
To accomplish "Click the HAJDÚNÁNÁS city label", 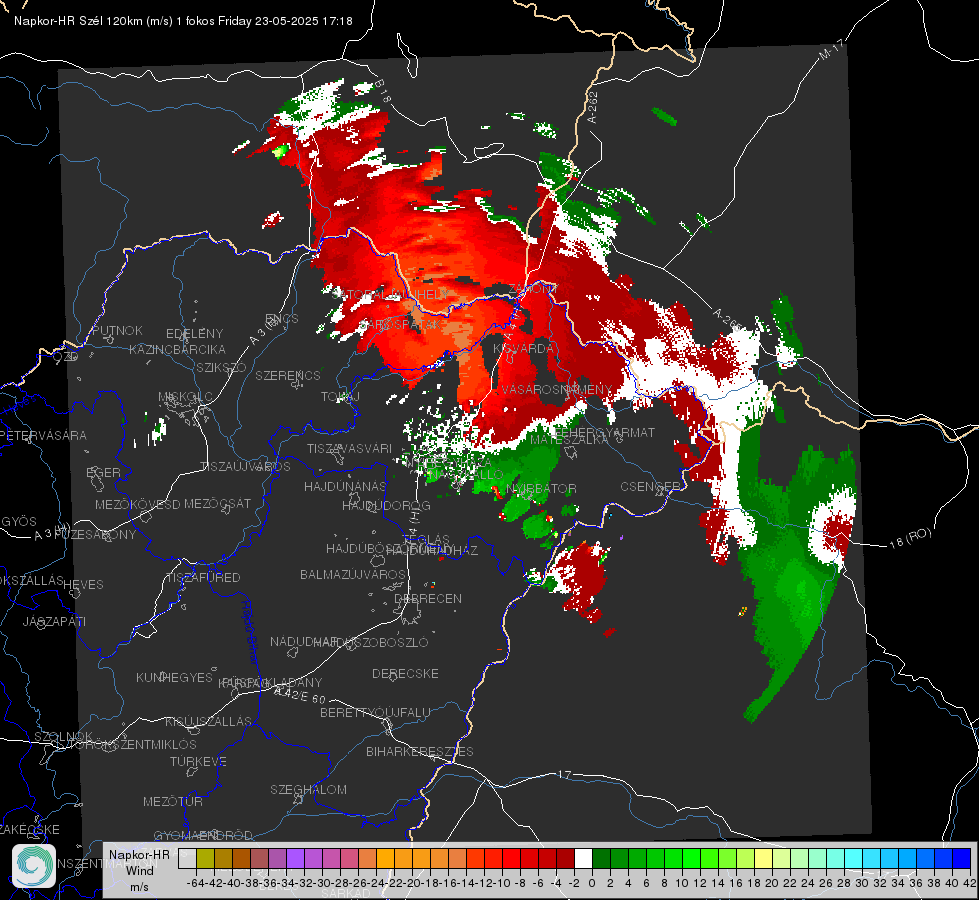I will [x=345, y=486].
